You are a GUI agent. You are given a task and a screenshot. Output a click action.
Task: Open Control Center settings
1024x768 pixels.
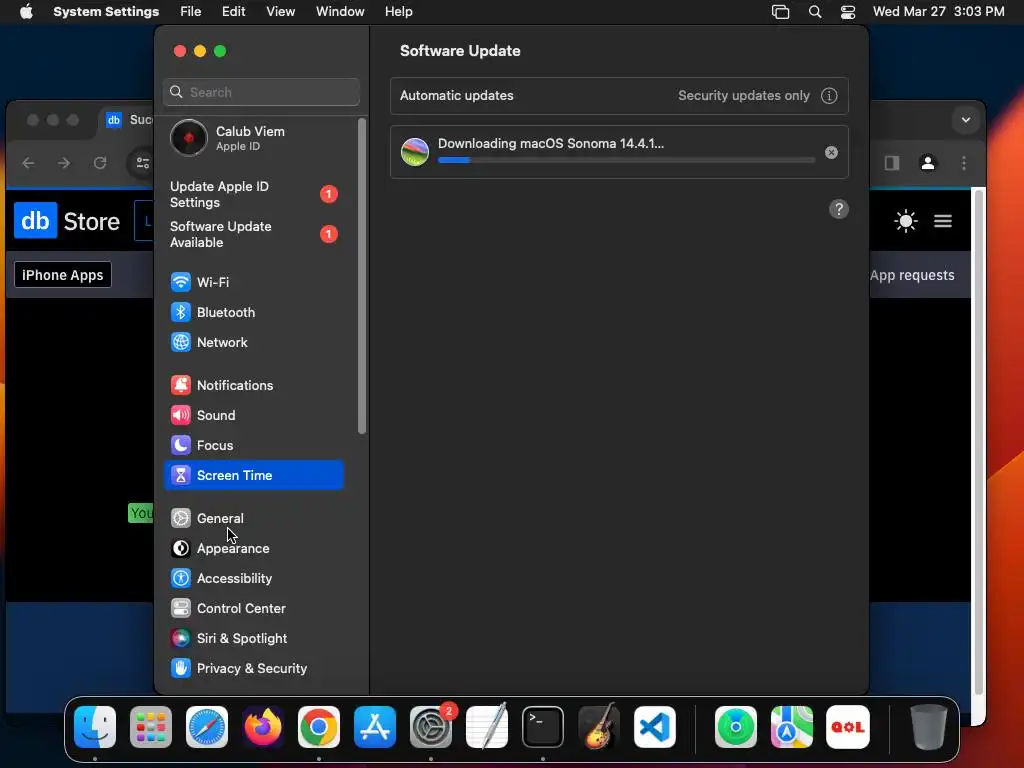(x=253, y=609)
